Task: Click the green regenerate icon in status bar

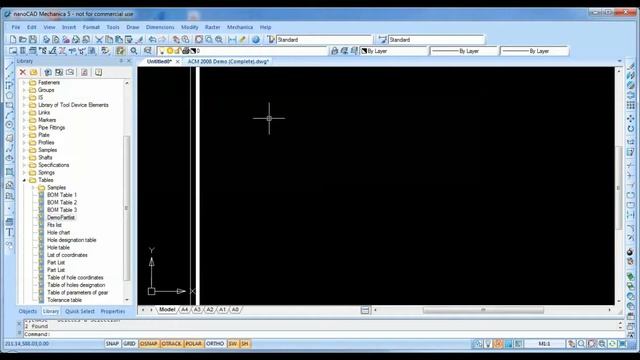Action: point(612,344)
